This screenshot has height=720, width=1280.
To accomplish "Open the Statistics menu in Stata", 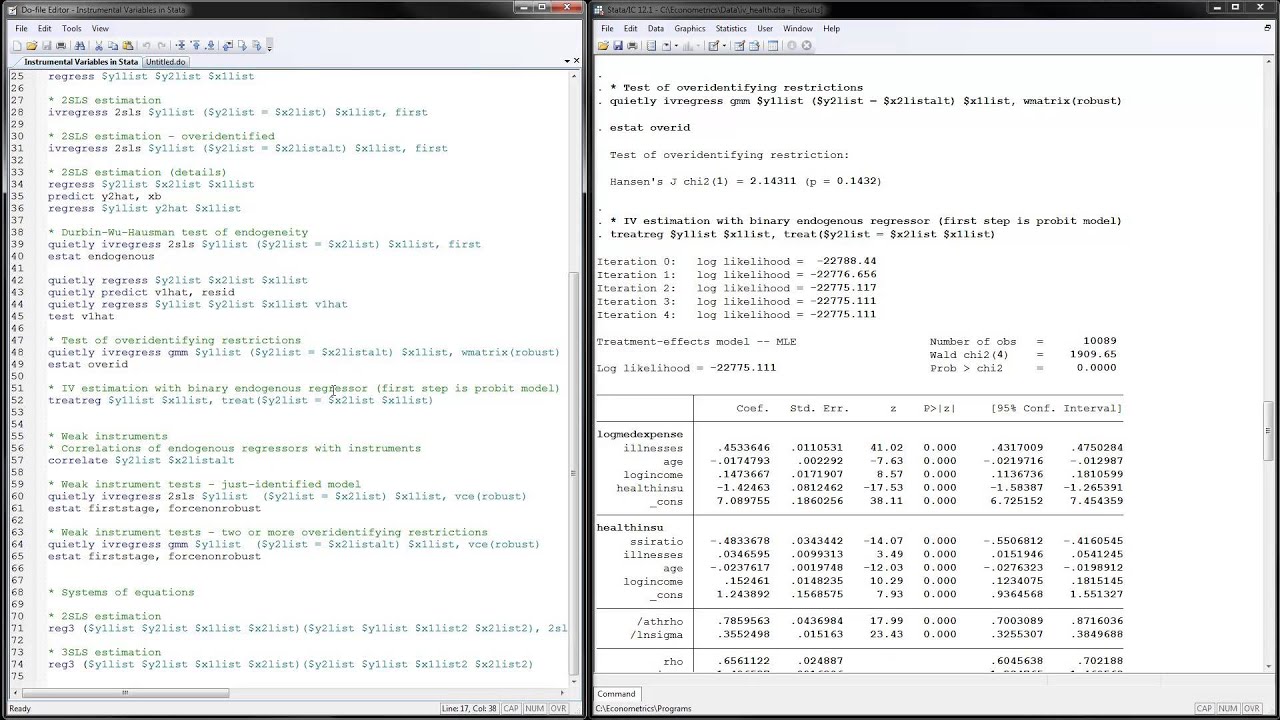I will (731, 28).
